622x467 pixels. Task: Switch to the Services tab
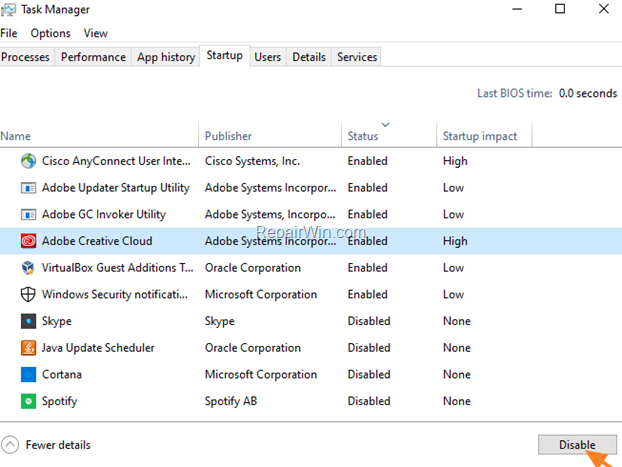point(357,57)
